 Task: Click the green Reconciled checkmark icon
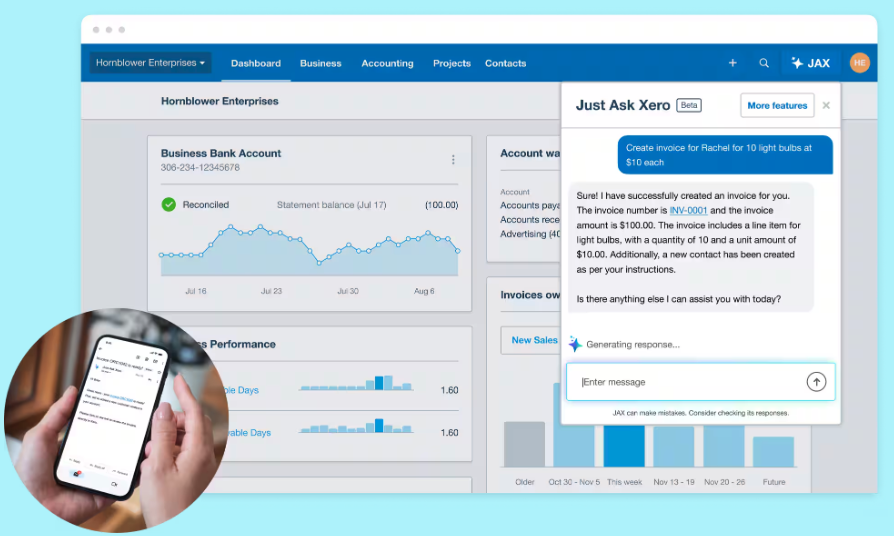pyautogui.click(x=169, y=204)
